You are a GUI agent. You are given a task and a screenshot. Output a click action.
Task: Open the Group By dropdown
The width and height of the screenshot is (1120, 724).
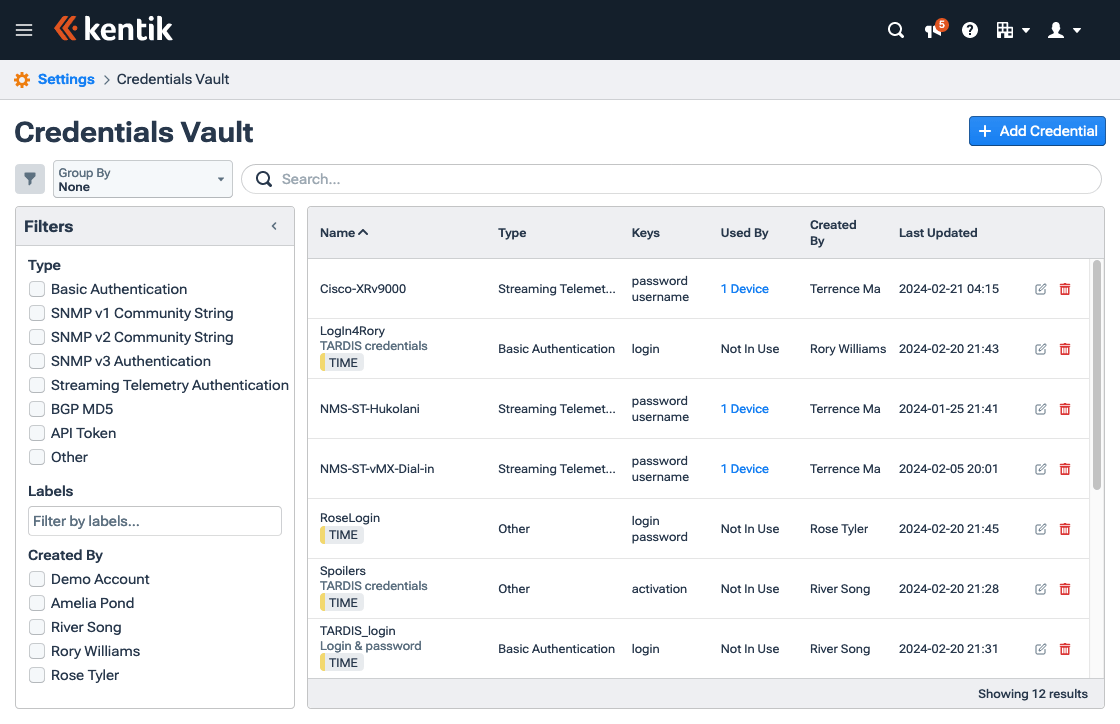(142, 178)
